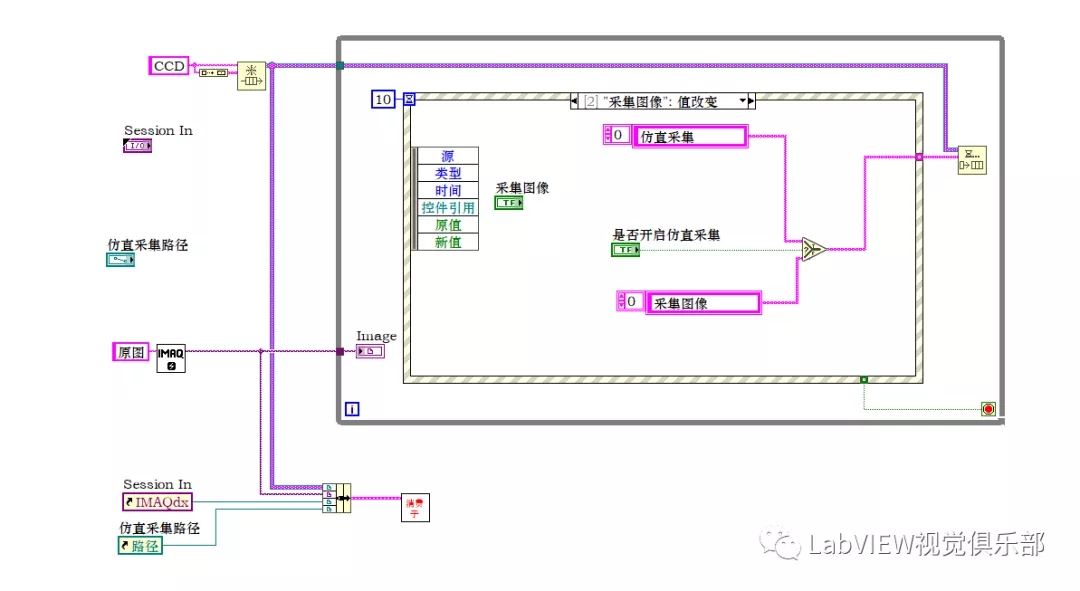
Task: Click the timeout constant value 10
Action: click(x=384, y=99)
